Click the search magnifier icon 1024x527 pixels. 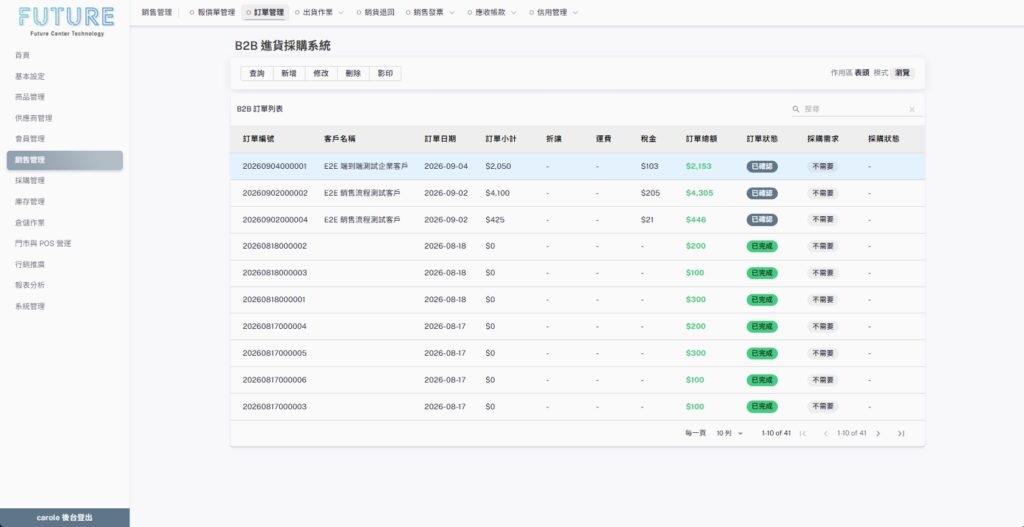pyautogui.click(x=796, y=110)
